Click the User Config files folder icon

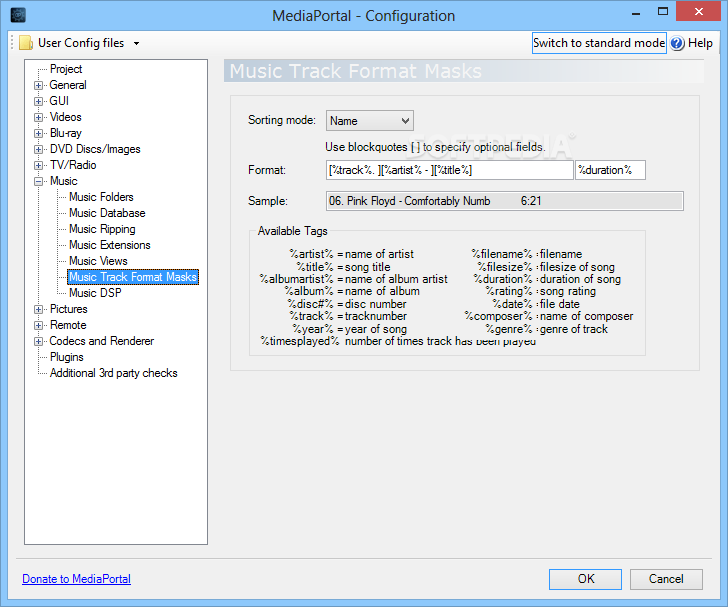tap(26, 43)
